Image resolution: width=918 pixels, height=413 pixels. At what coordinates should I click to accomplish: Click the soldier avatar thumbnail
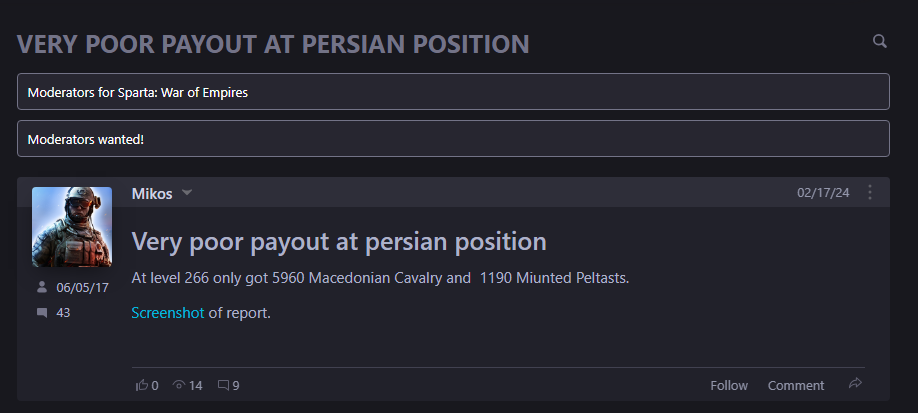pos(72,227)
